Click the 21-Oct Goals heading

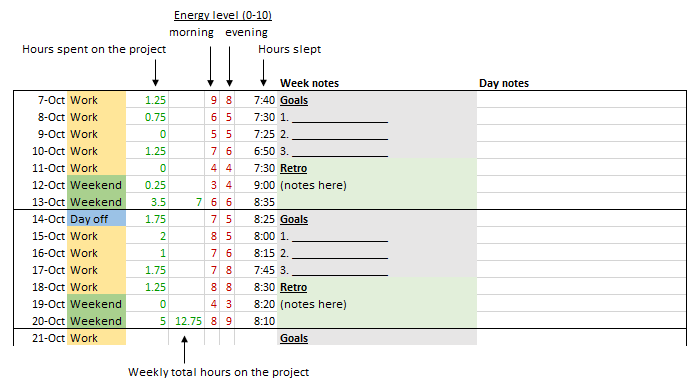294,338
